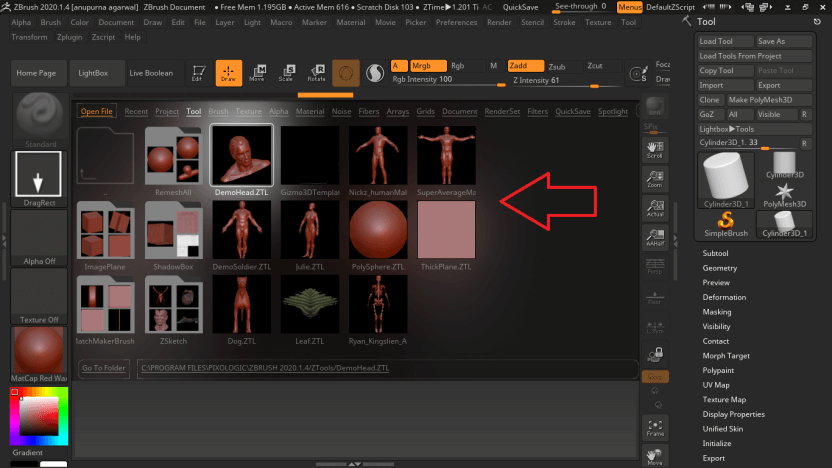Viewport: 832px width, 468px height.
Task: Click the lock icon in right shelf
Action: click(x=655, y=355)
